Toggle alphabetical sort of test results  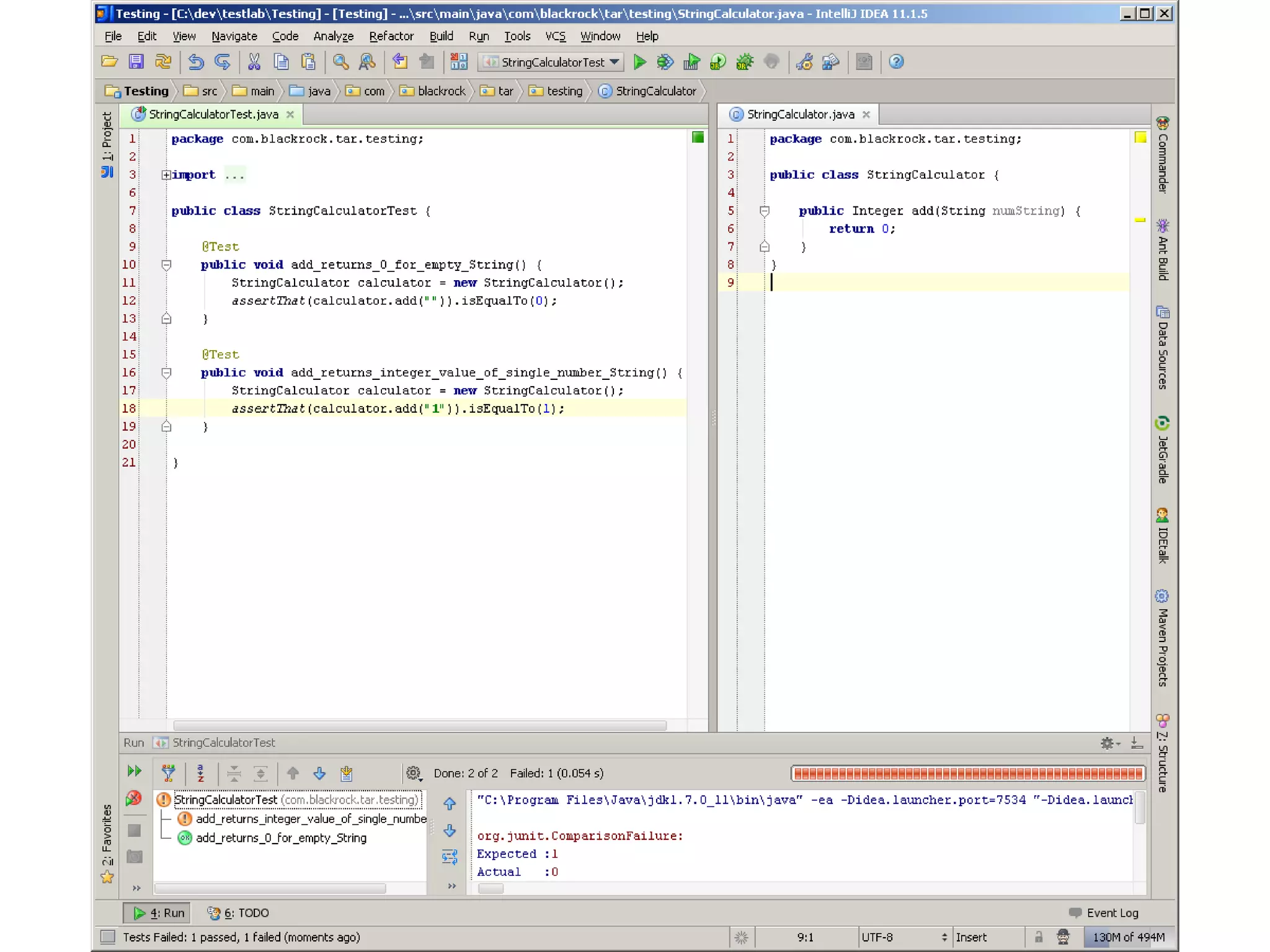point(200,773)
